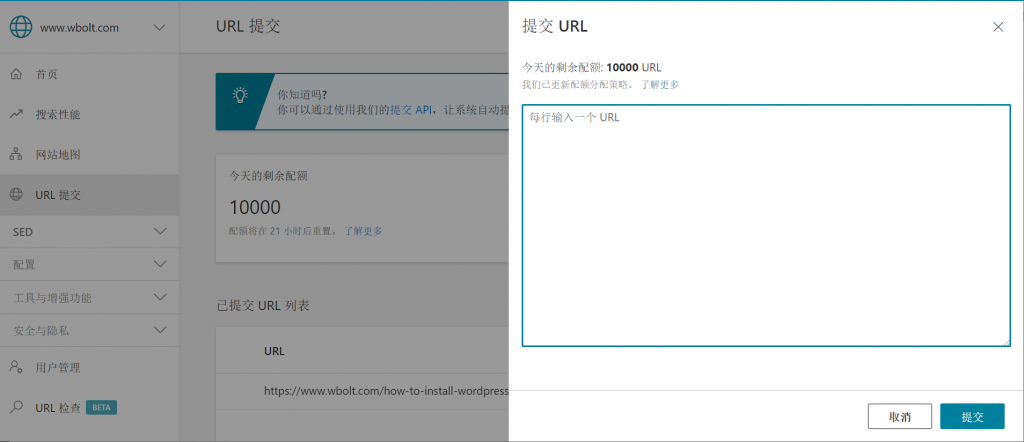Screen dimensions: 1024x442
Task: Expand the 配置 section
Action: pyautogui.click(x=160, y=265)
